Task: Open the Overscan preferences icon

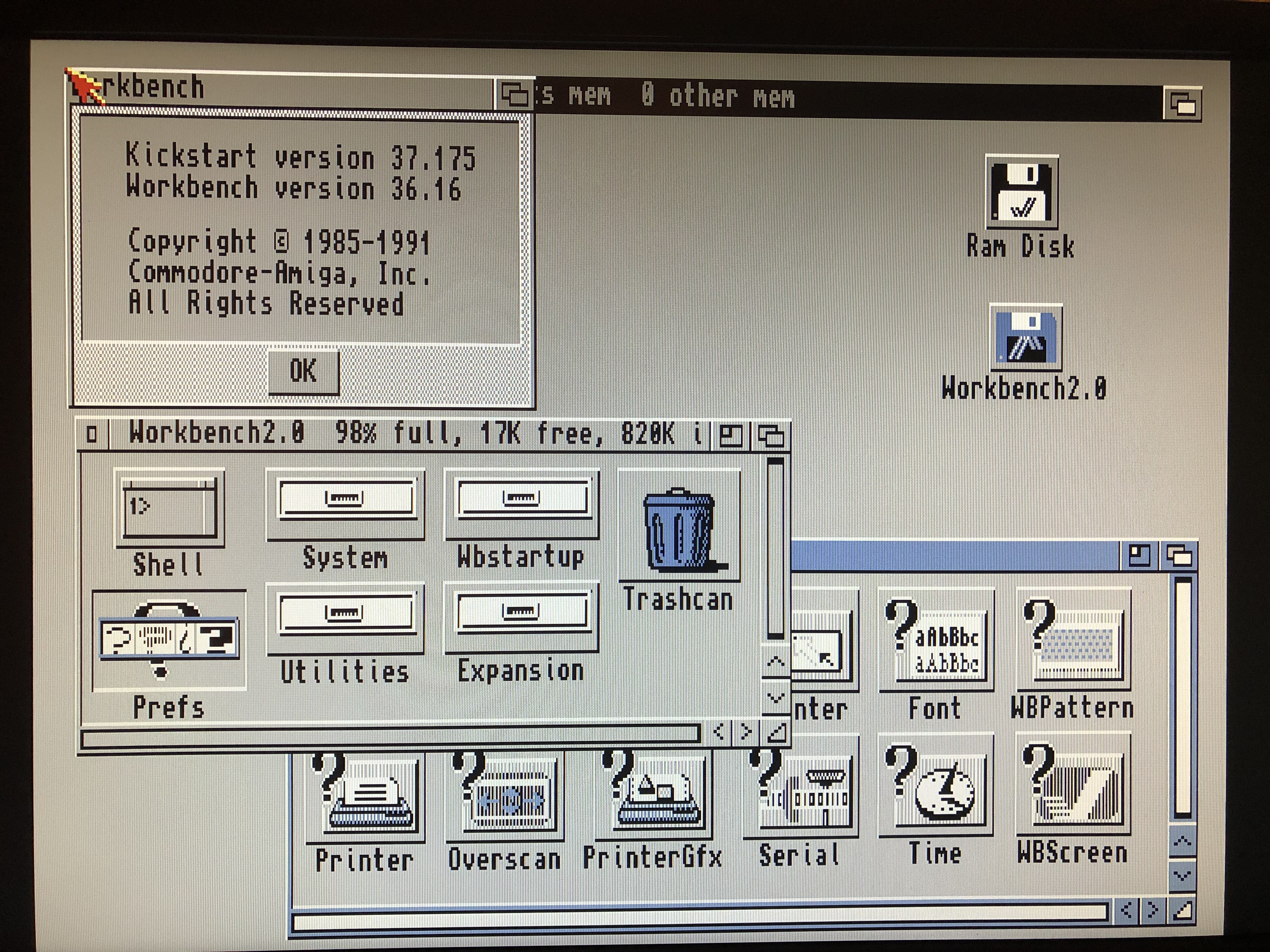Action: (505, 795)
